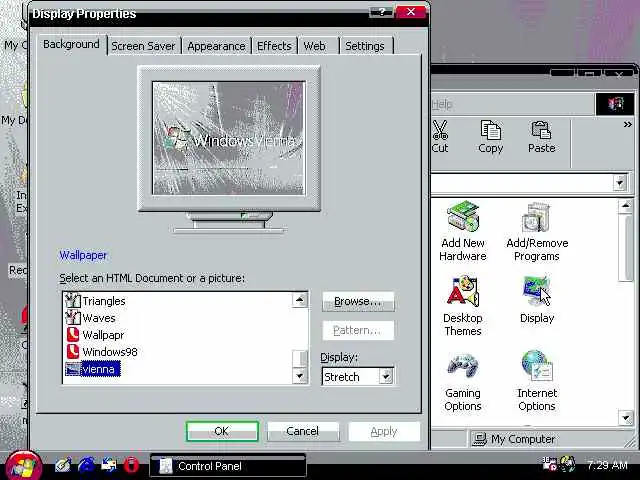Click the wallpaper preview monitor image
This screenshot has height=480, width=640.
click(229, 138)
